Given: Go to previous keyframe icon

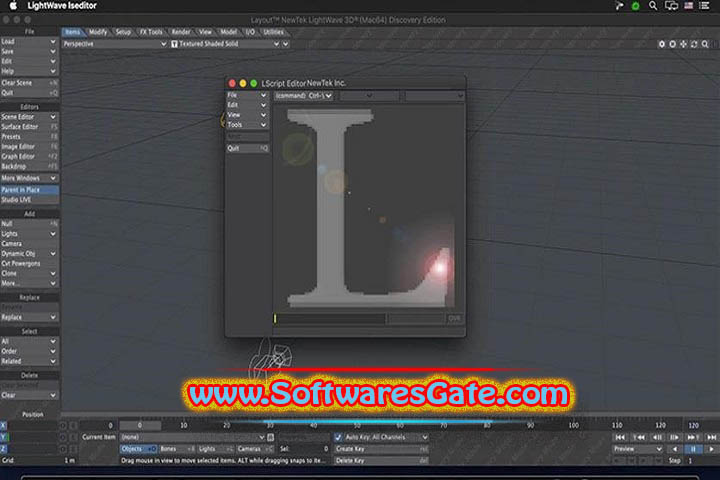Looking at the screenshot, I should (639, 437).
